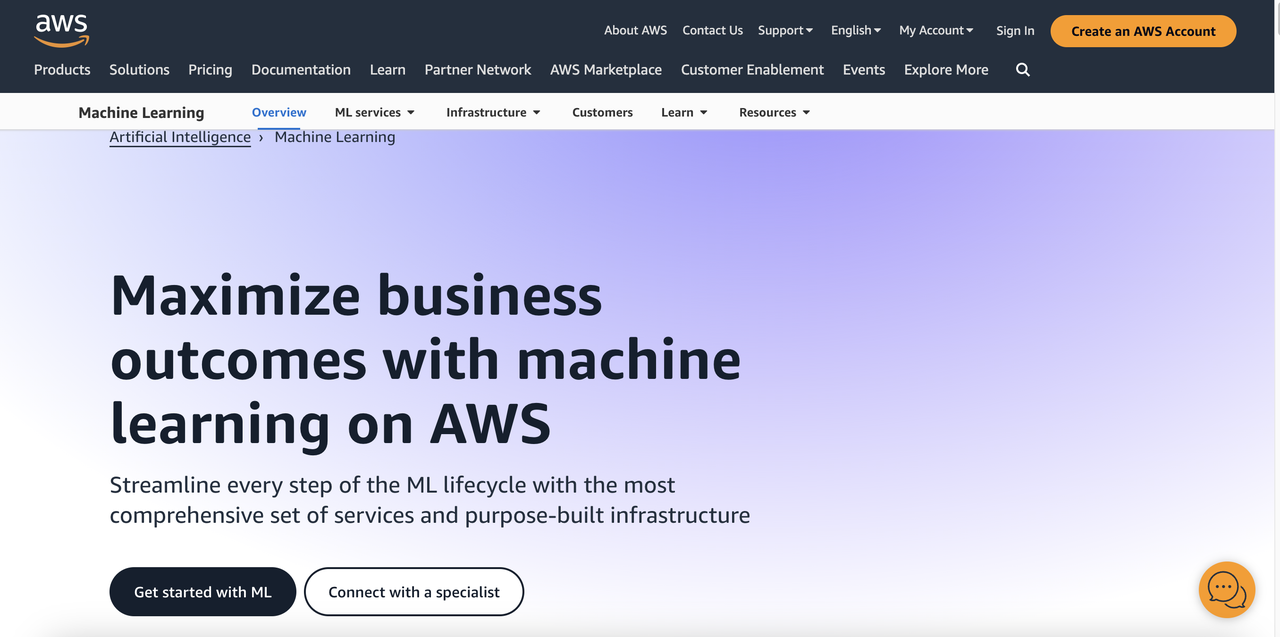Follow the Artificial Intelligence breadcrumb link

pos(180,137)
